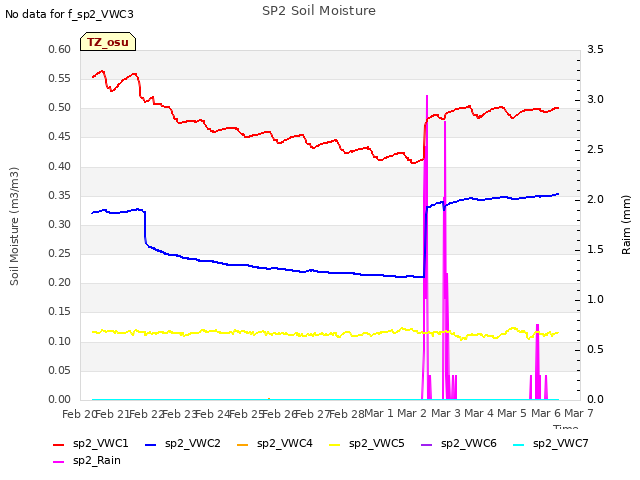Click the yellow sp2_VWC5 legend swatch

335,445
